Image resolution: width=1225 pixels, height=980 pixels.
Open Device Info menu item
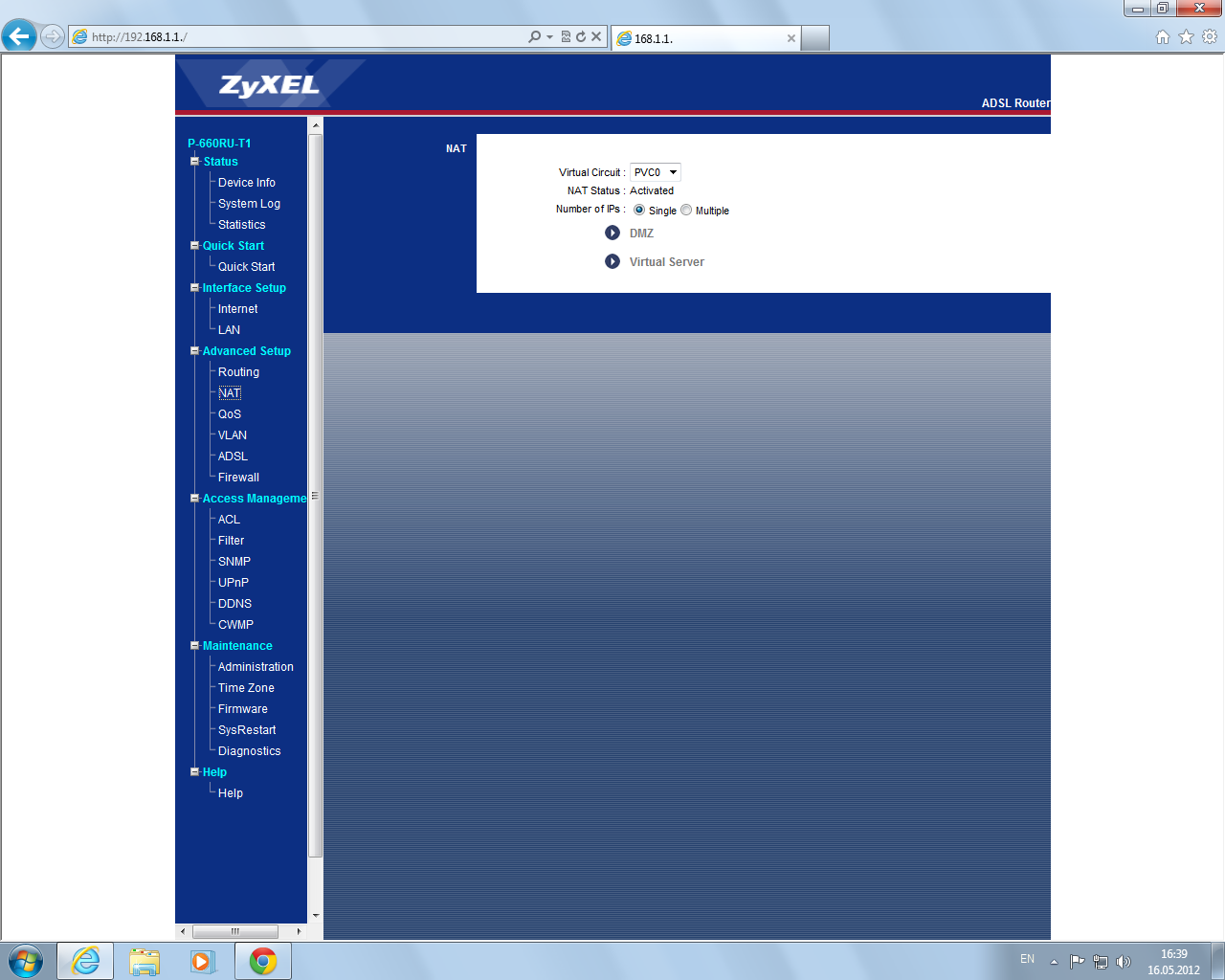[247, 183]
